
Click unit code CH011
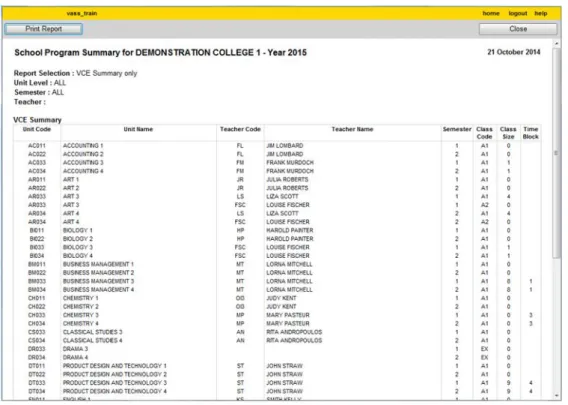click(x=37, y=298)
